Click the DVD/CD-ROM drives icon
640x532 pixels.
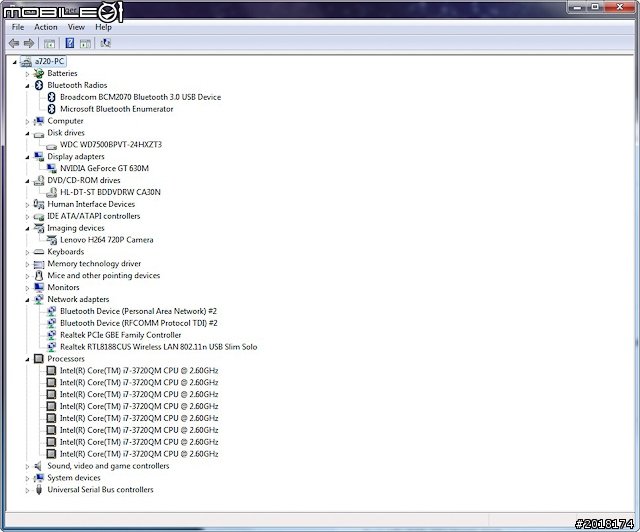(x=39, y=180)
